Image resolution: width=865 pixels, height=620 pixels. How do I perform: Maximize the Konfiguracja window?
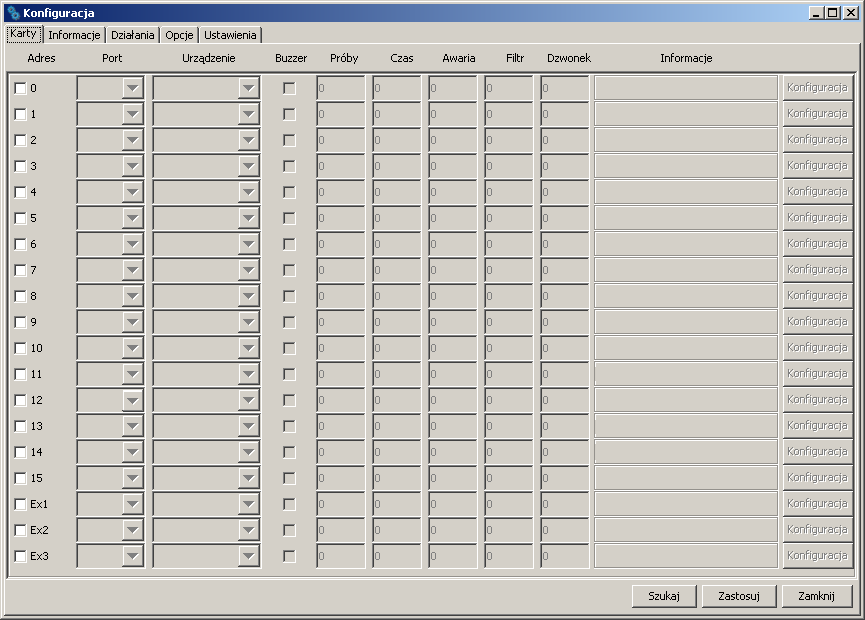pos(832,13)
